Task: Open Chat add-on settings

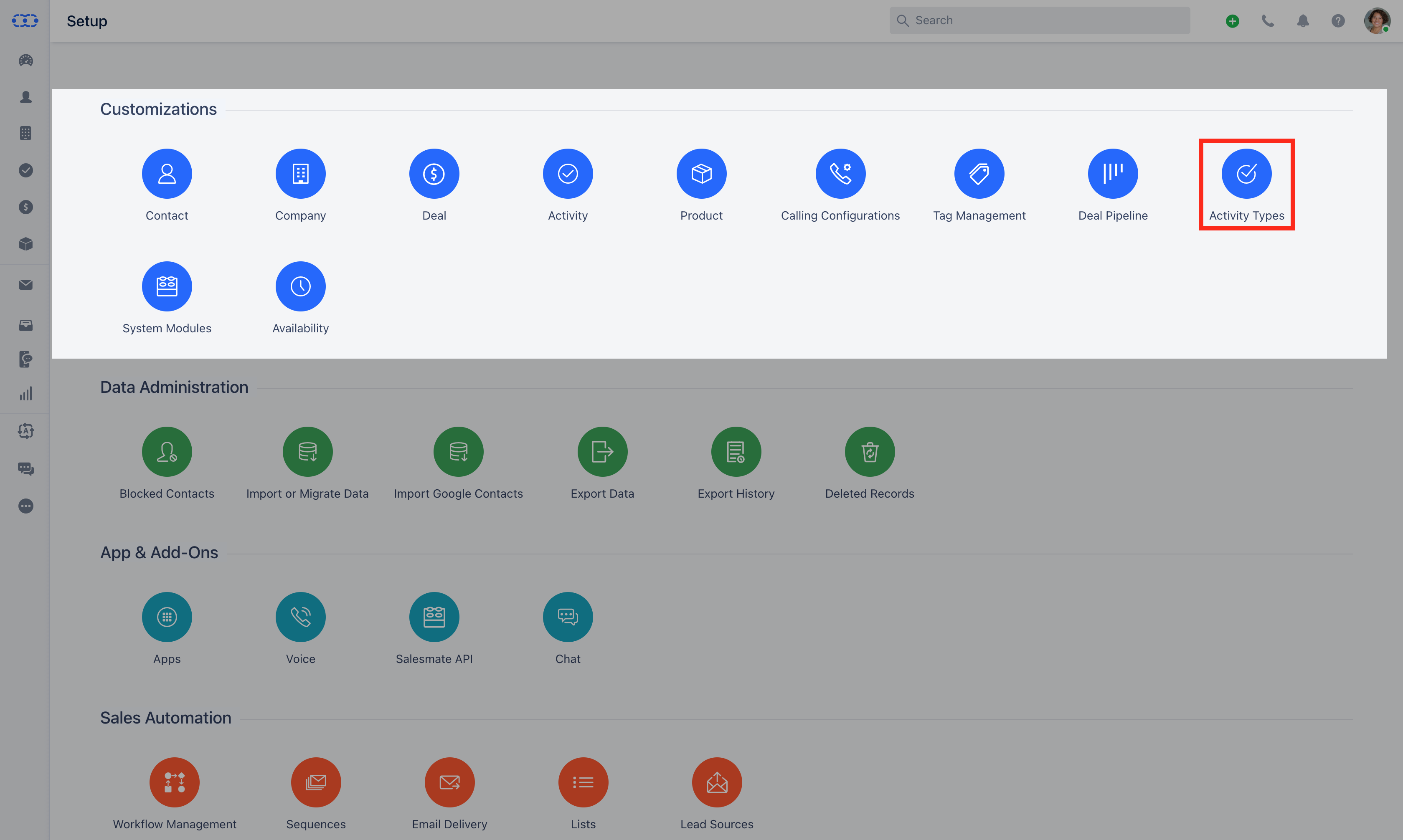Action: click(x=567, y=617)
